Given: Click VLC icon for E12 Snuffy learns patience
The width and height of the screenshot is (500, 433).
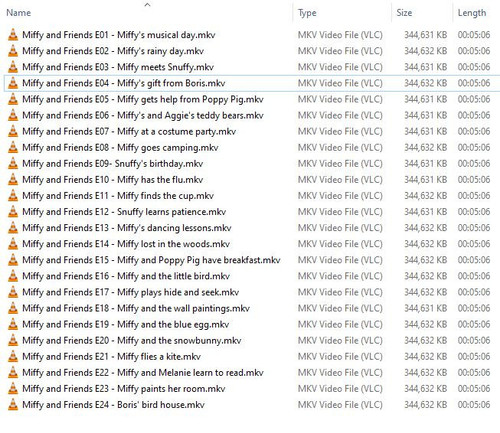Looking at the screenshot, I should 13,212.
